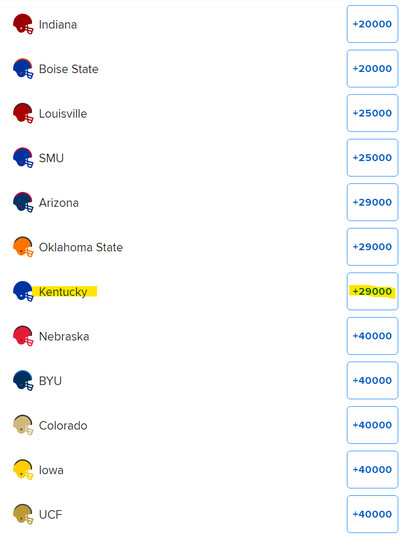Click the Nebraska helmet icon

tap(23, 336)
